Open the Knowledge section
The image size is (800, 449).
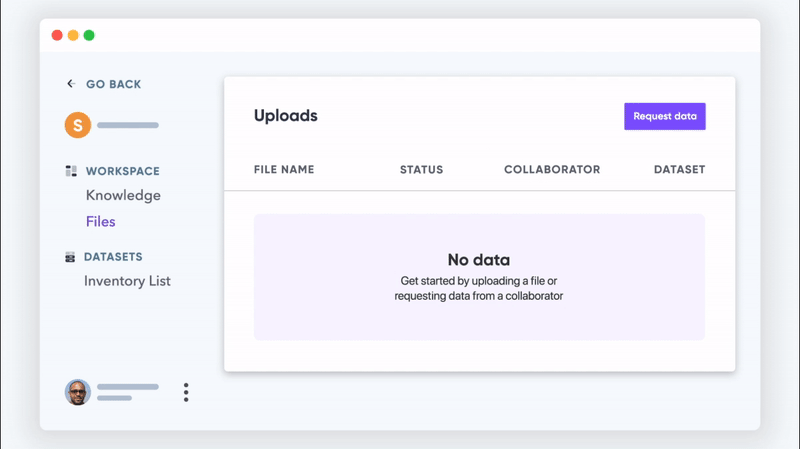click(x=123, y=195)
